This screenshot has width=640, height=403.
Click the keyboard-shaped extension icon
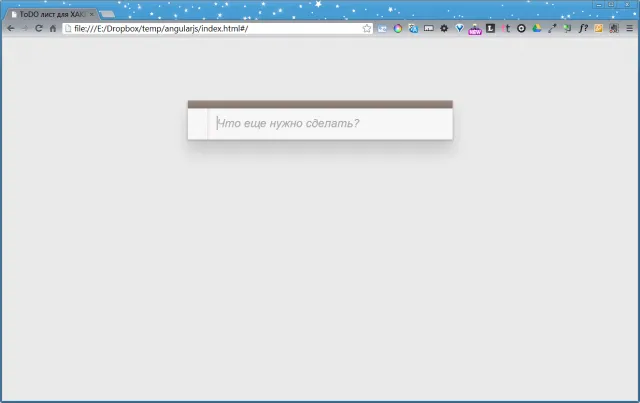[429, 29]
